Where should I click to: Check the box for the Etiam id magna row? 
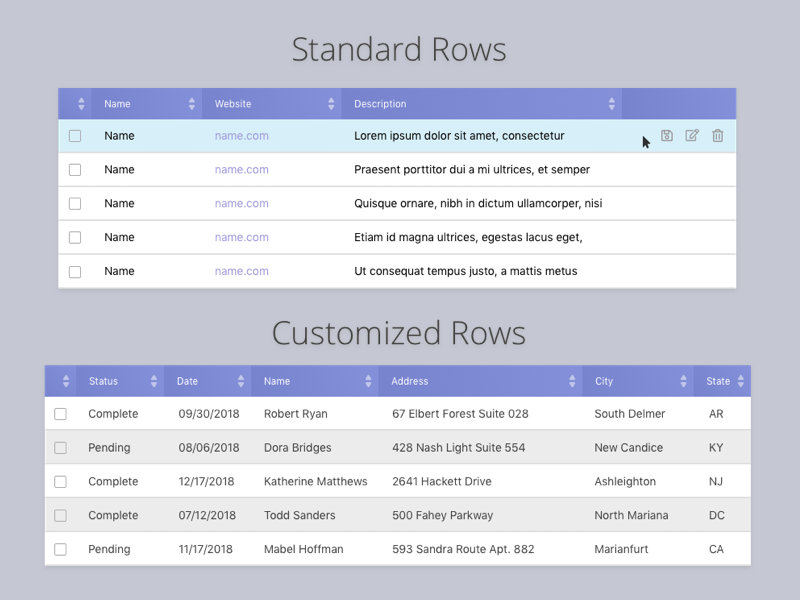(75, 237)
